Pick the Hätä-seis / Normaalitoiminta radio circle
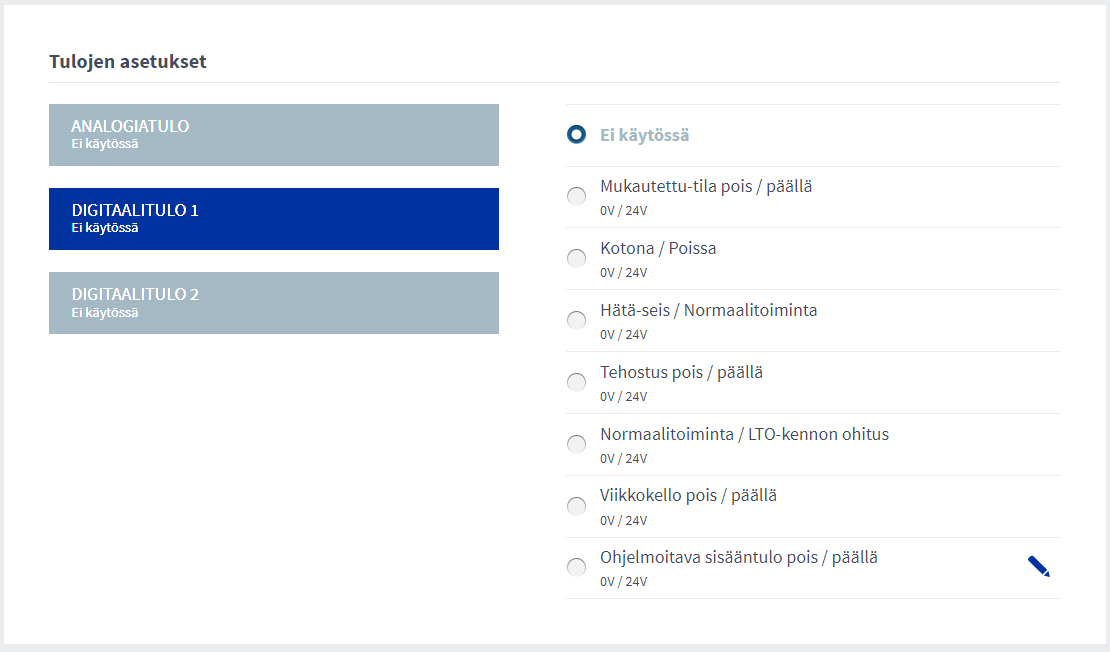This screenshot has width=1110, height=652. tap(576, 320)
